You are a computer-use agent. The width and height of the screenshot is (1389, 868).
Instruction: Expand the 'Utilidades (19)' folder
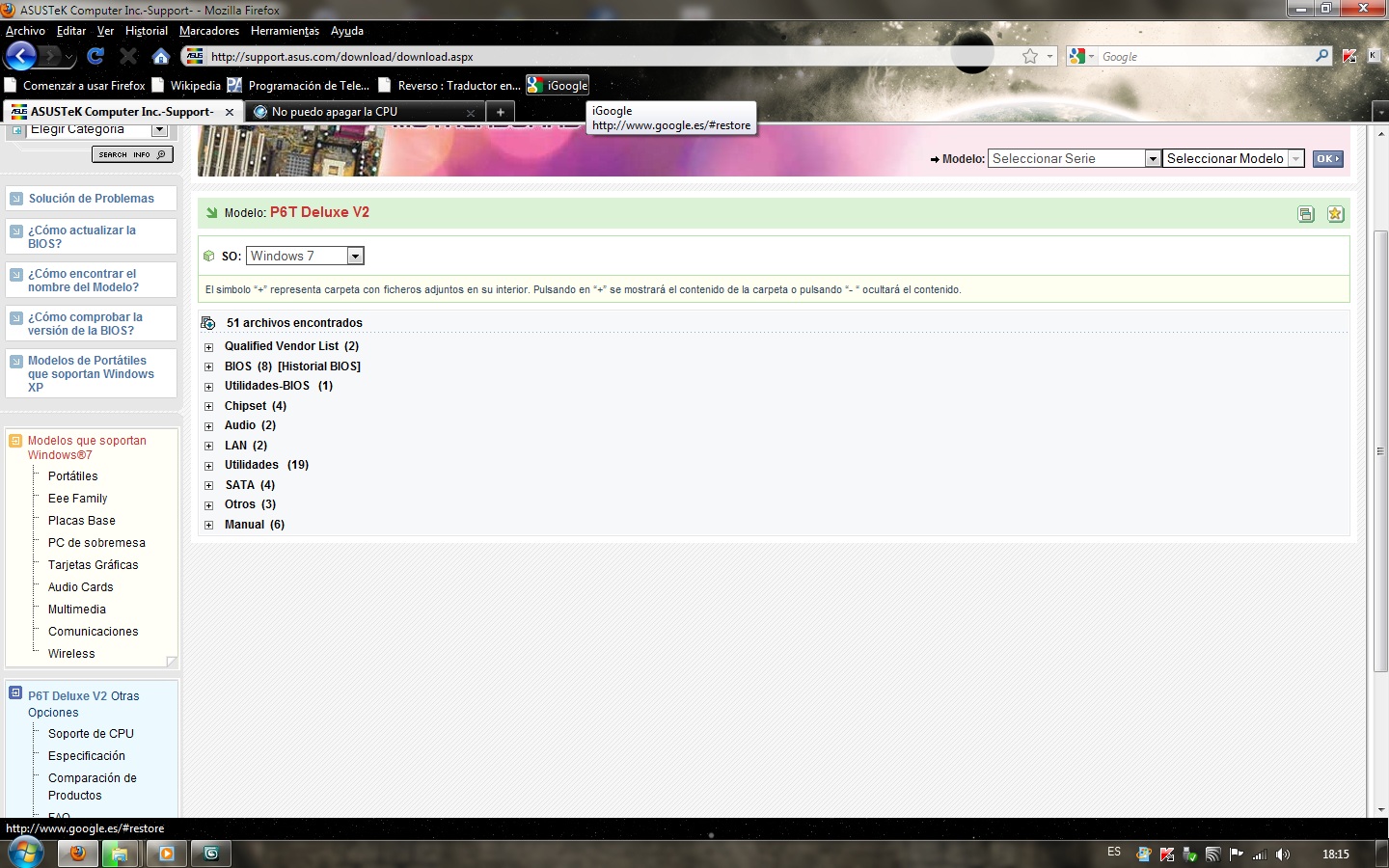click(x=208, y=466)
